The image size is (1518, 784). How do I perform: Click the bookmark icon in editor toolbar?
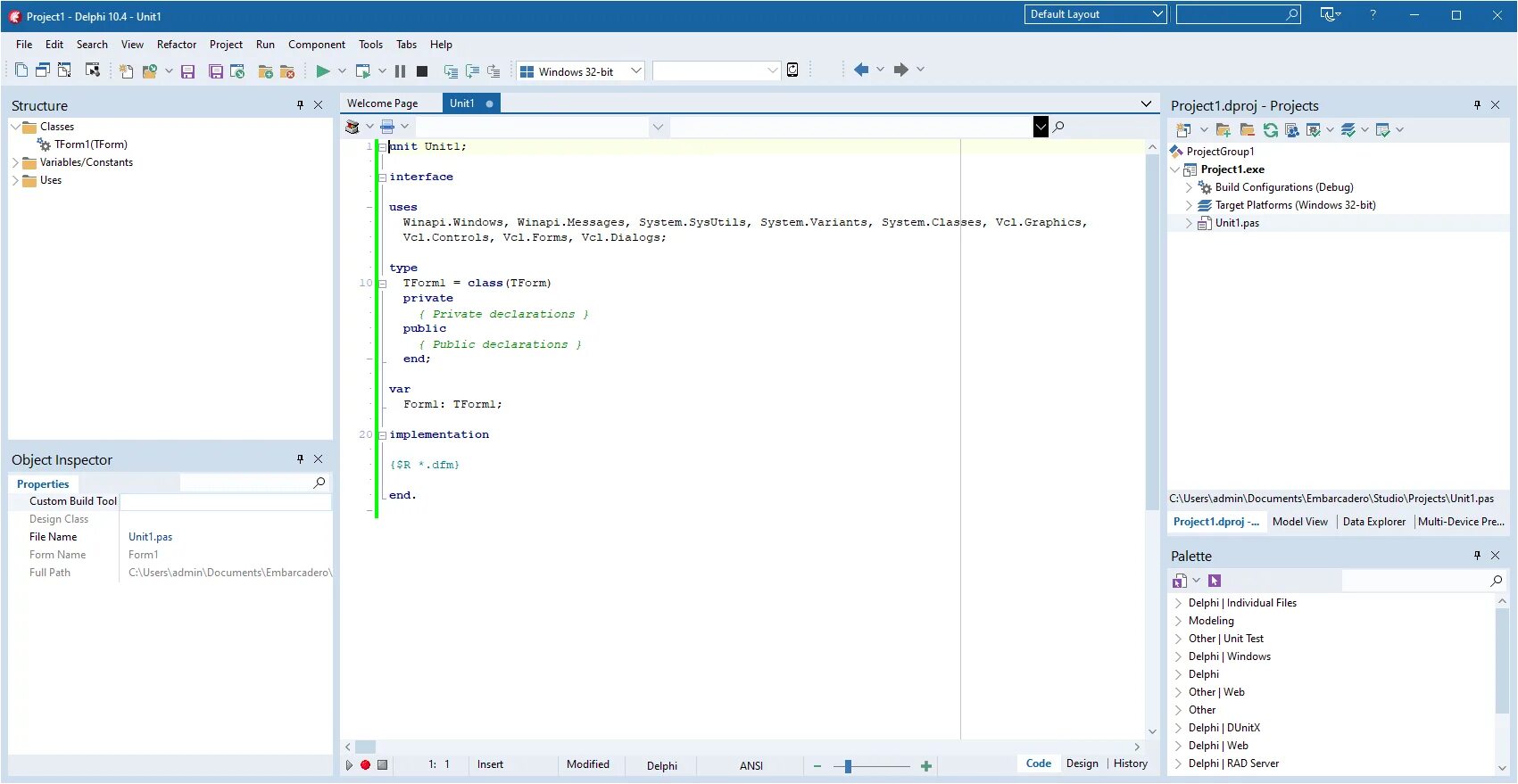coord(353,127)
